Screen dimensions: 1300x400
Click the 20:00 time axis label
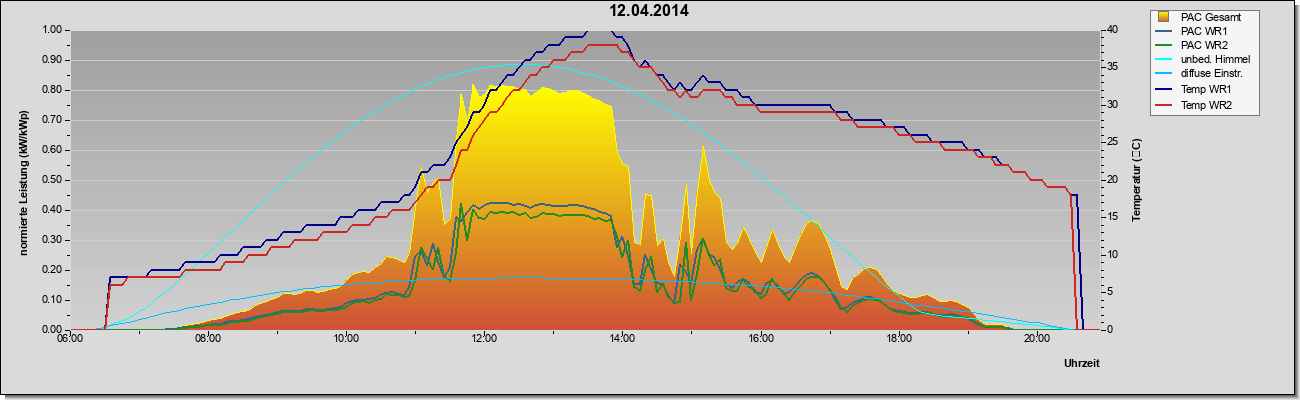(x=1036, y=338)
